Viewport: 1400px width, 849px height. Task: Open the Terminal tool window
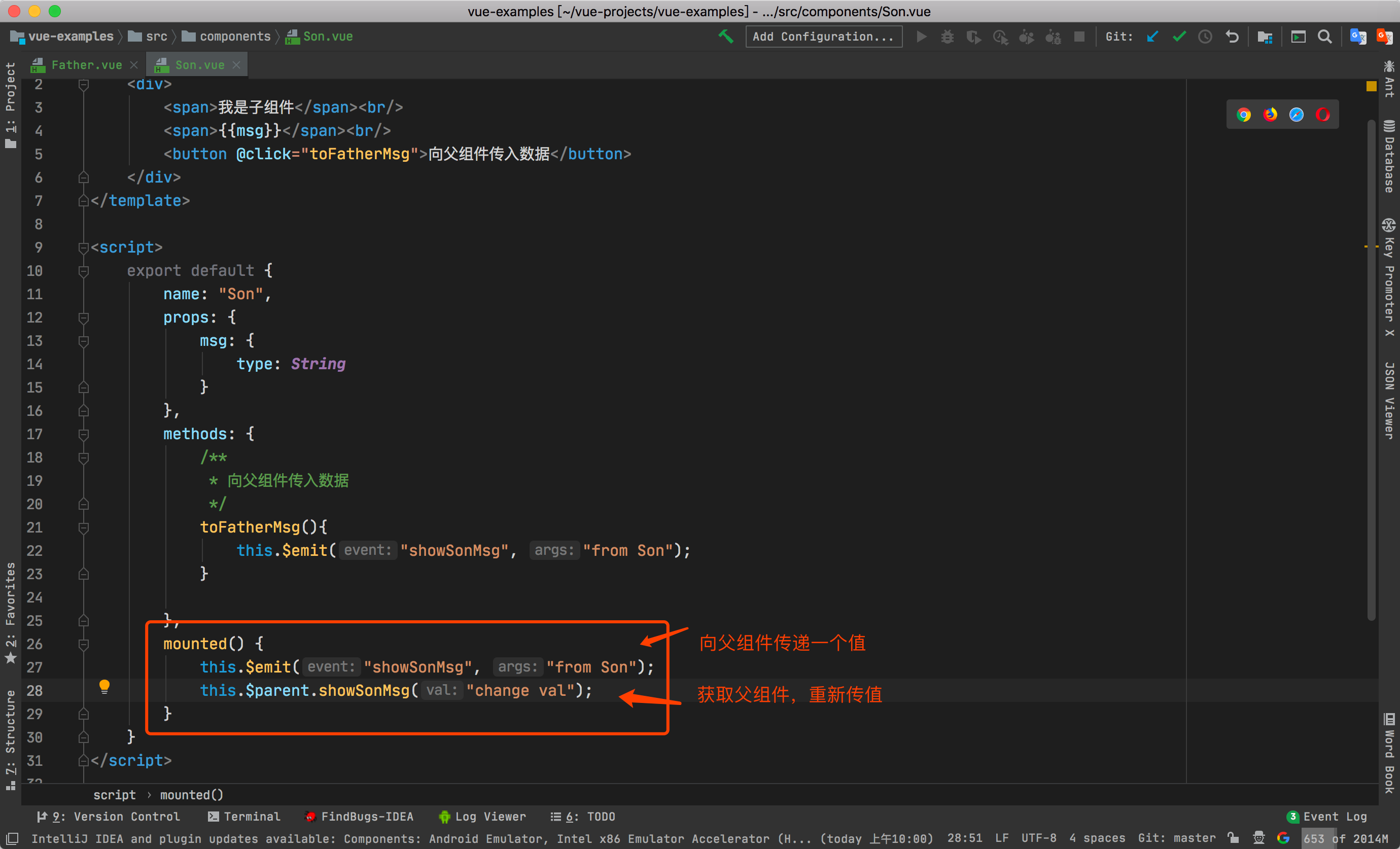pos(244,817)
